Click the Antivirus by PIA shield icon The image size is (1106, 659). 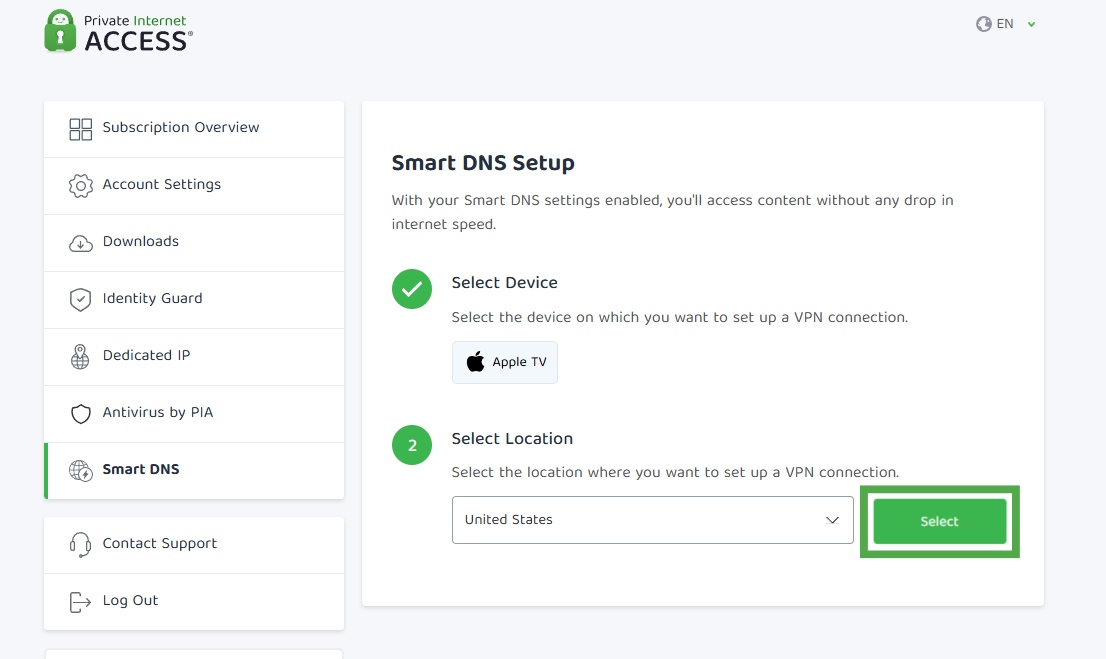coord(80,413)
